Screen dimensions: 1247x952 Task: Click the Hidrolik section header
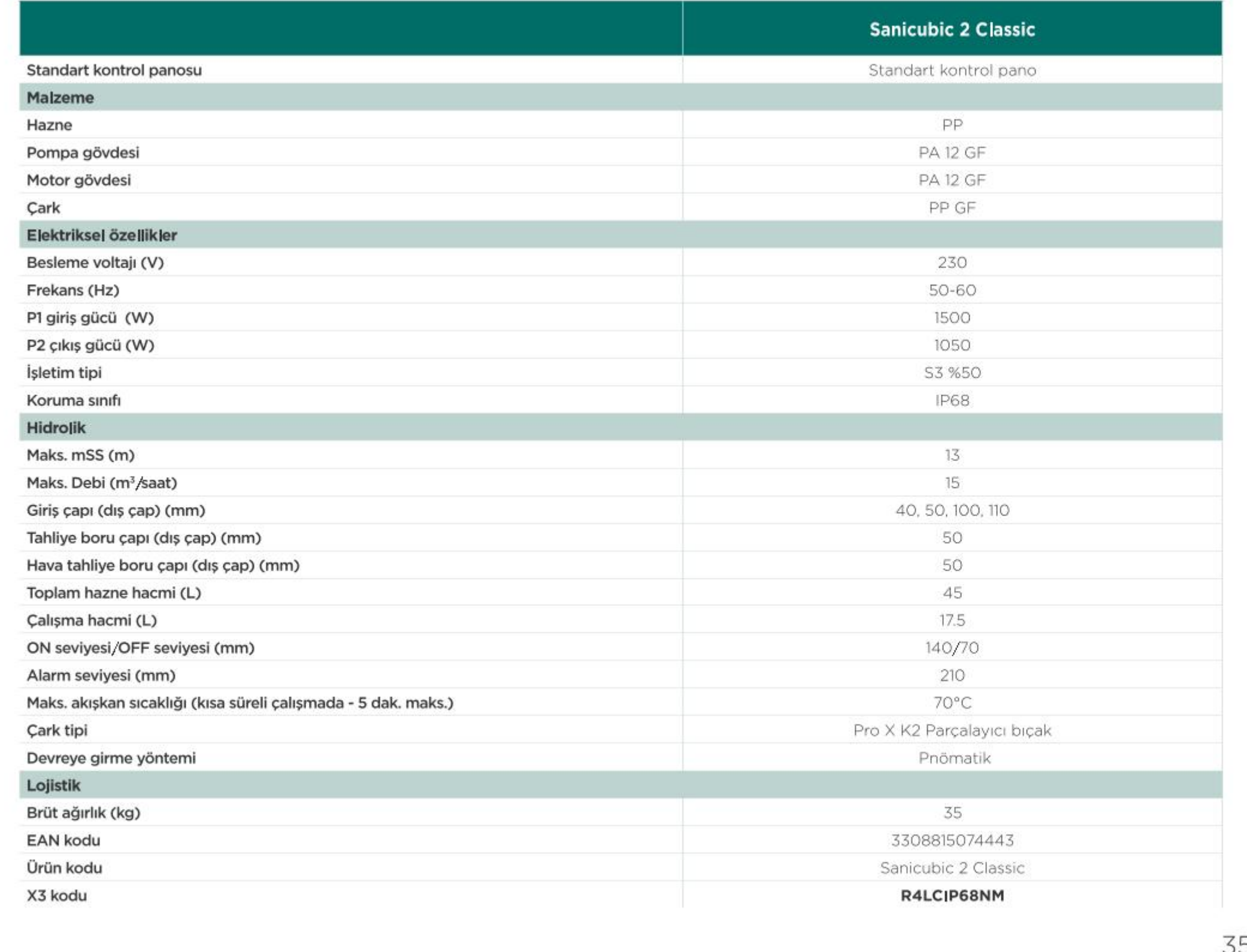[x=56, y=428]
